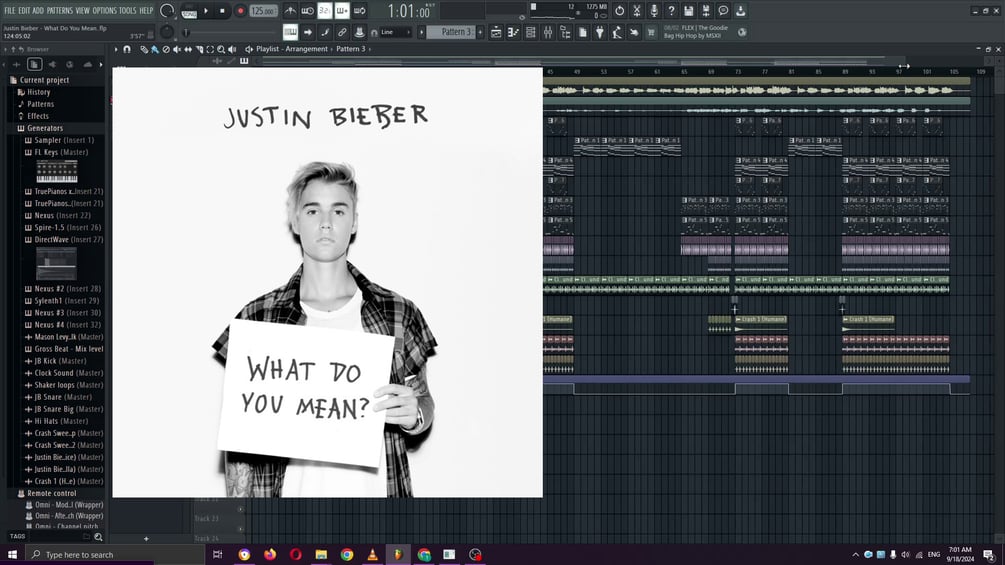
Task: Click the browser search magnifier icon
Action: (x=98, y=537)
